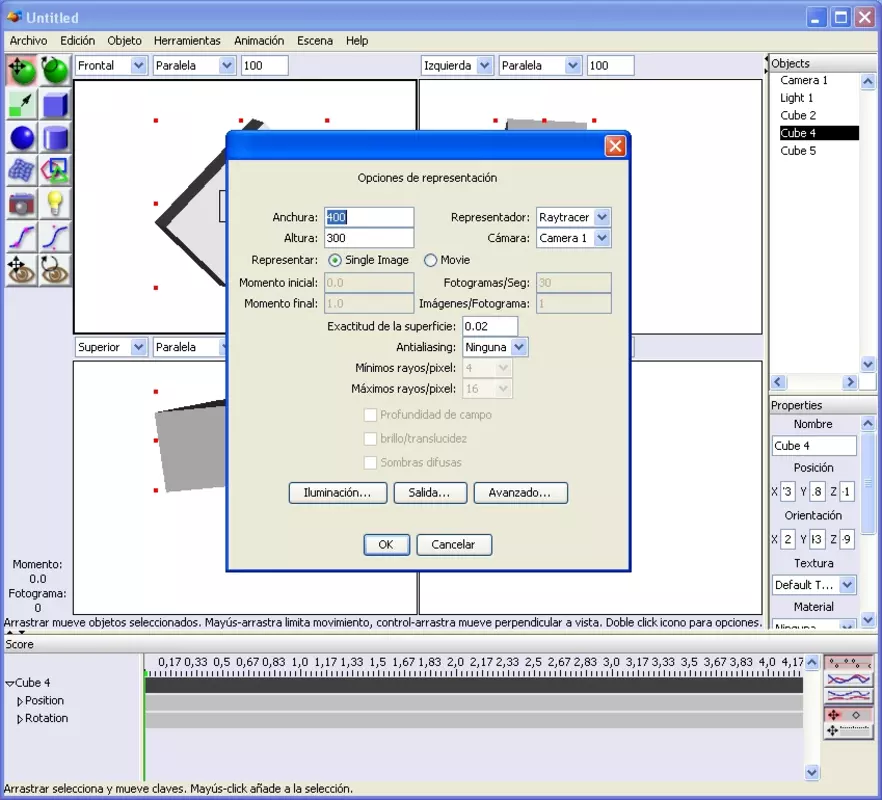
Task: Select the Spline Mesh tool
Action: (21, 170)
